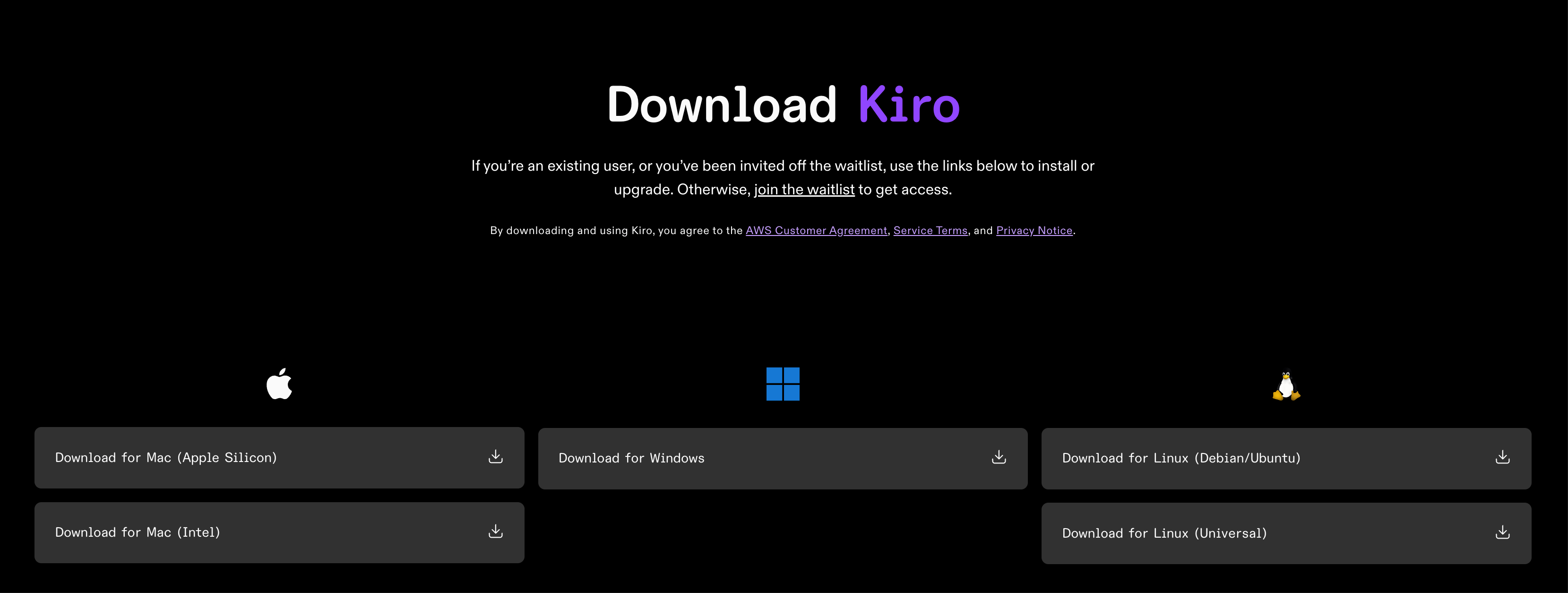Click the download arrow on the Windows button
The height and width of the screenshot is (593, 1568).
998,458
